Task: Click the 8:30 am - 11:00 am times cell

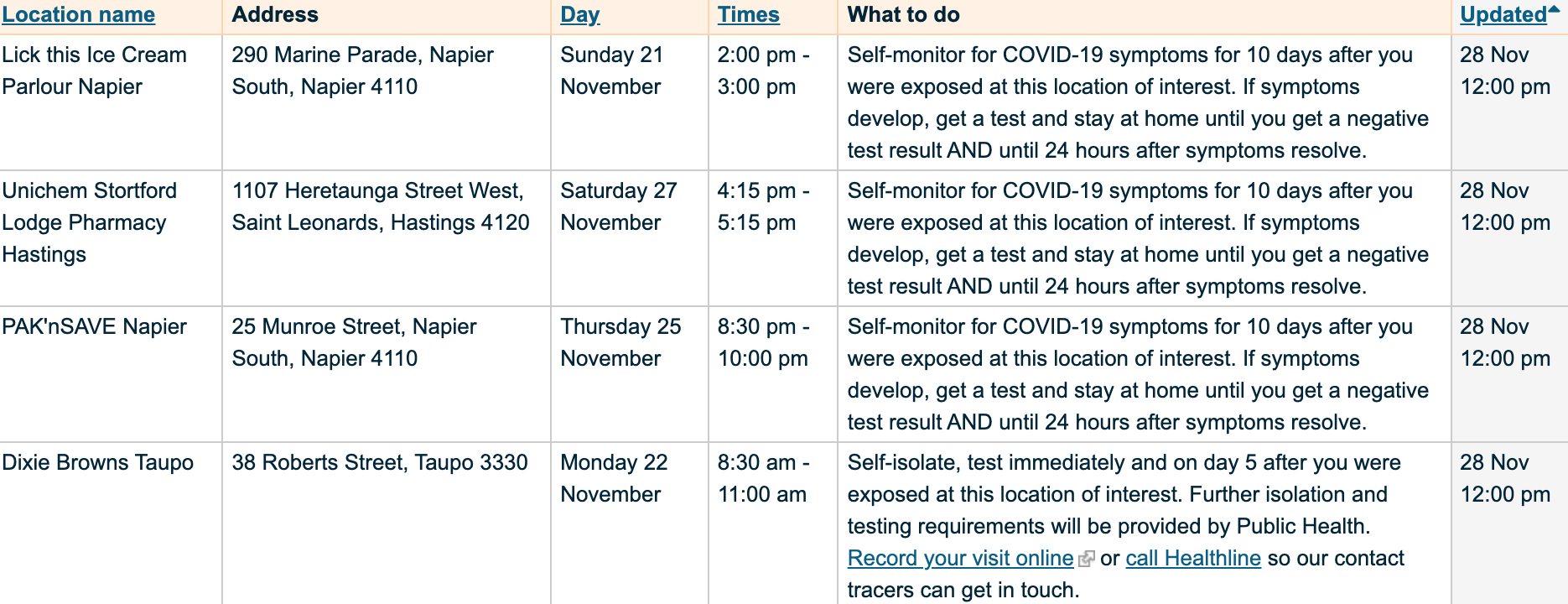Action: (773, 523)
